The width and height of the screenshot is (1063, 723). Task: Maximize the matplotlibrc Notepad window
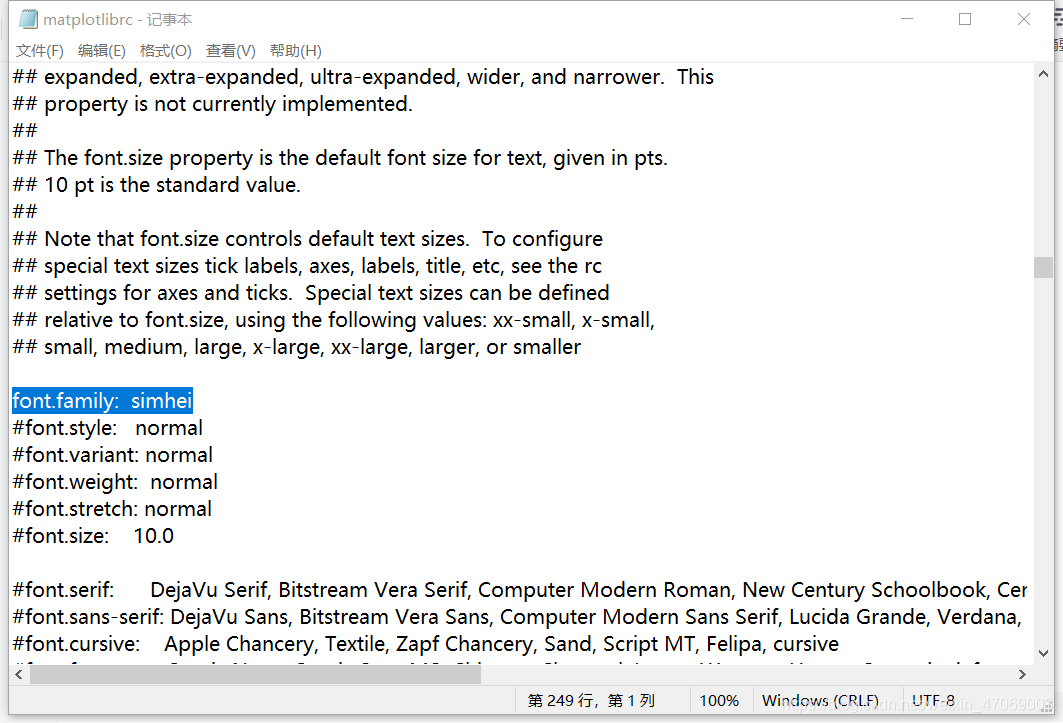(965, 19)
